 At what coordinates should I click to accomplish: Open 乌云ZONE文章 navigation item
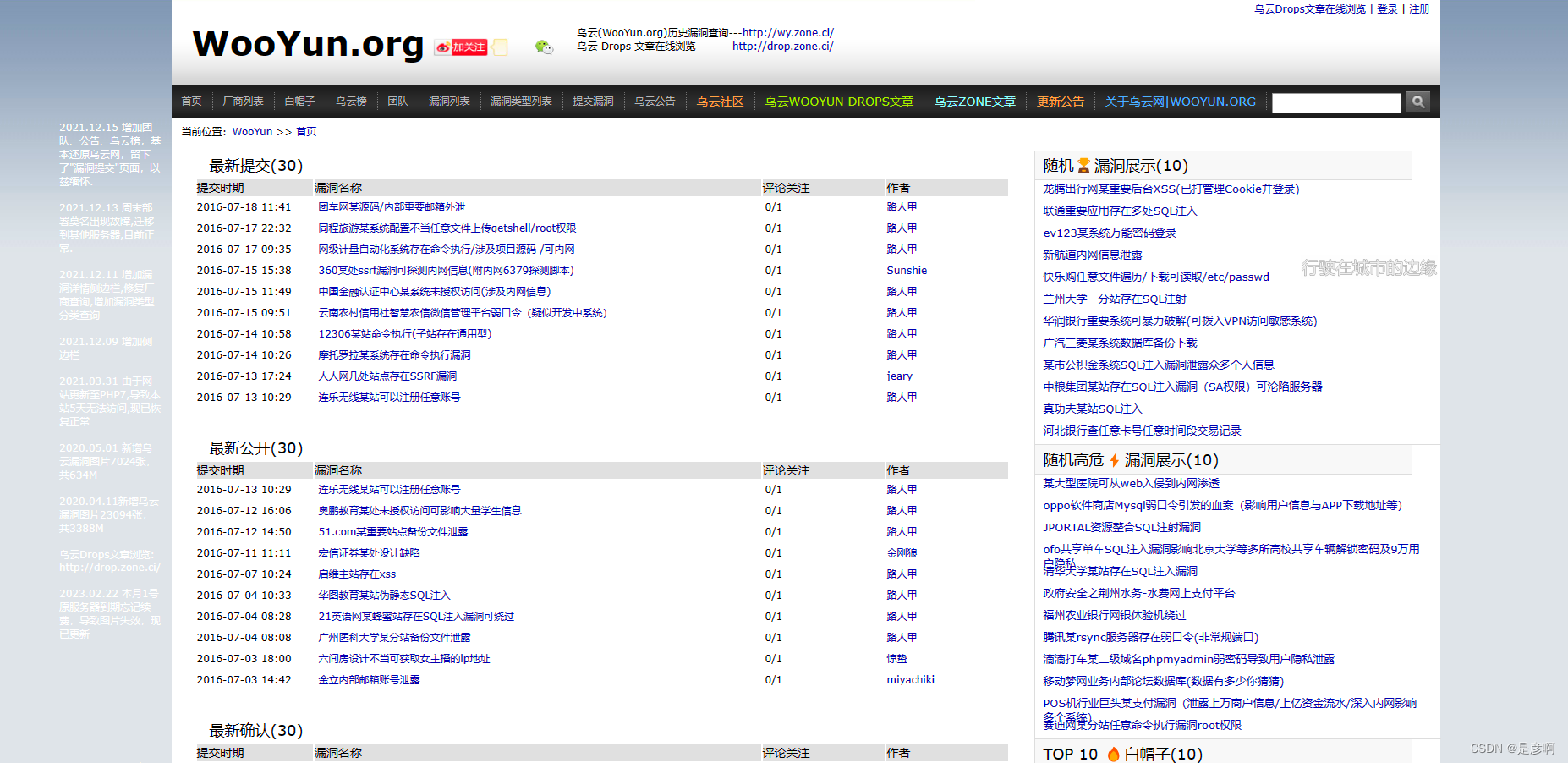pos(975,102)
